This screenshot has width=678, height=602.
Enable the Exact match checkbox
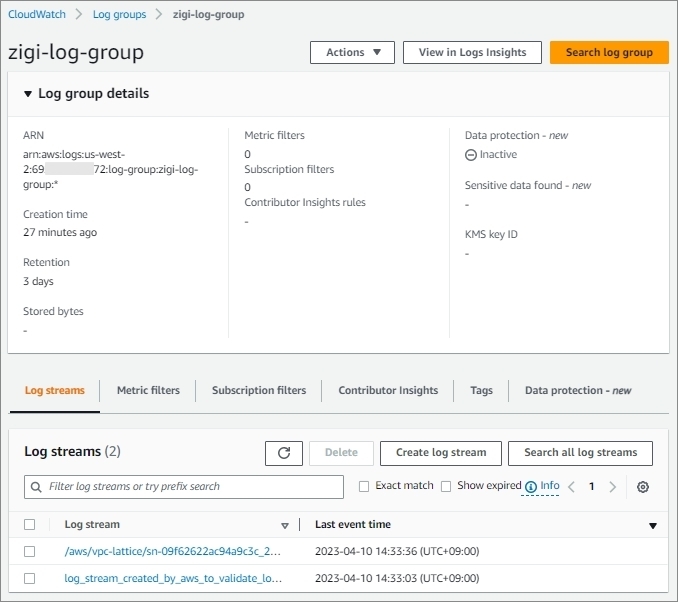tap(364, 487)
